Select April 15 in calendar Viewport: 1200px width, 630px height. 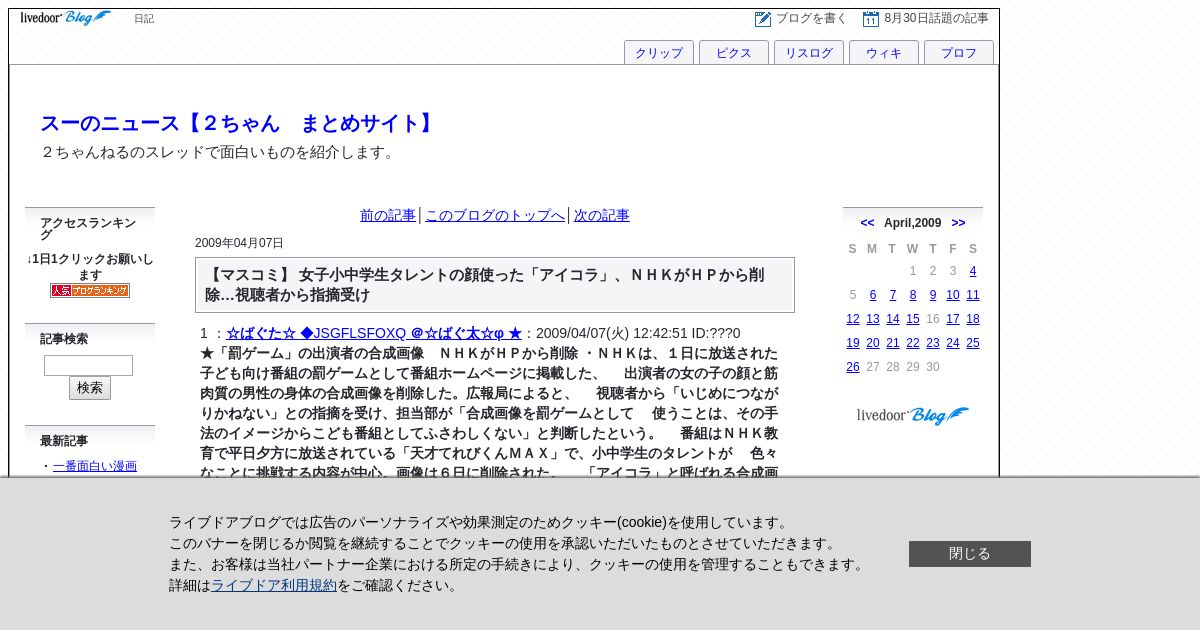click(x=913, y=319)
